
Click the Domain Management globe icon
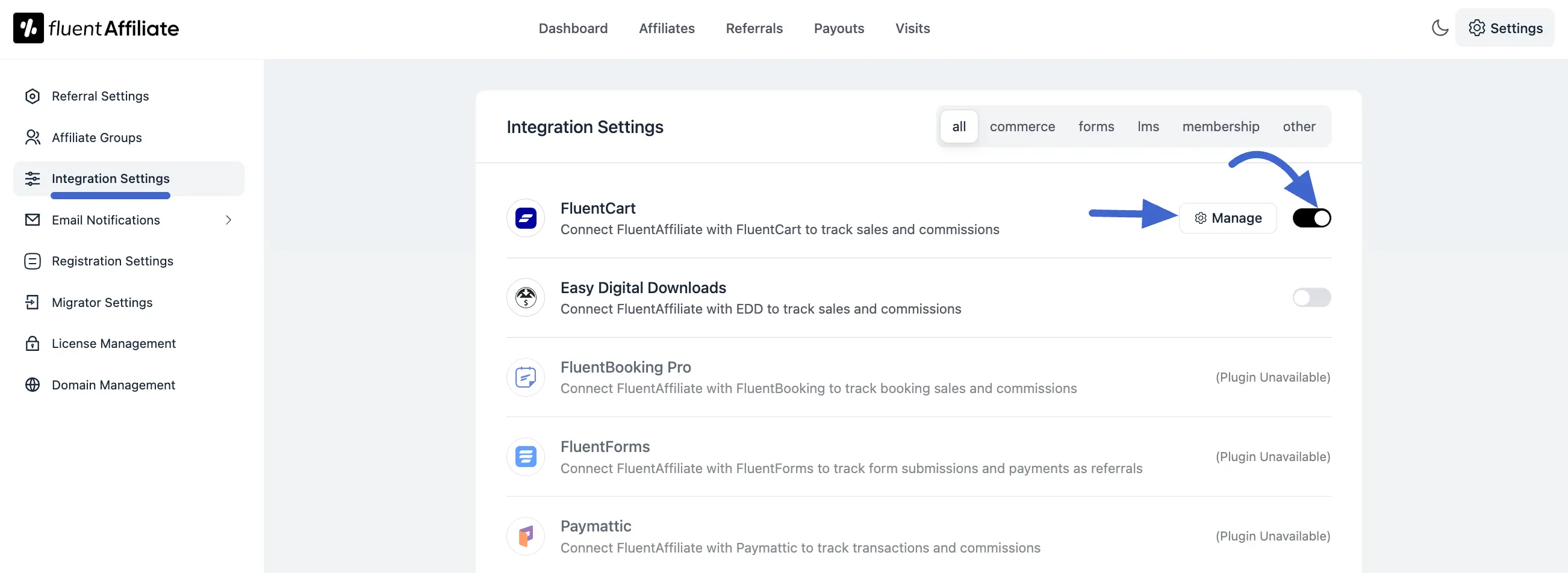[x=33, y=385]
